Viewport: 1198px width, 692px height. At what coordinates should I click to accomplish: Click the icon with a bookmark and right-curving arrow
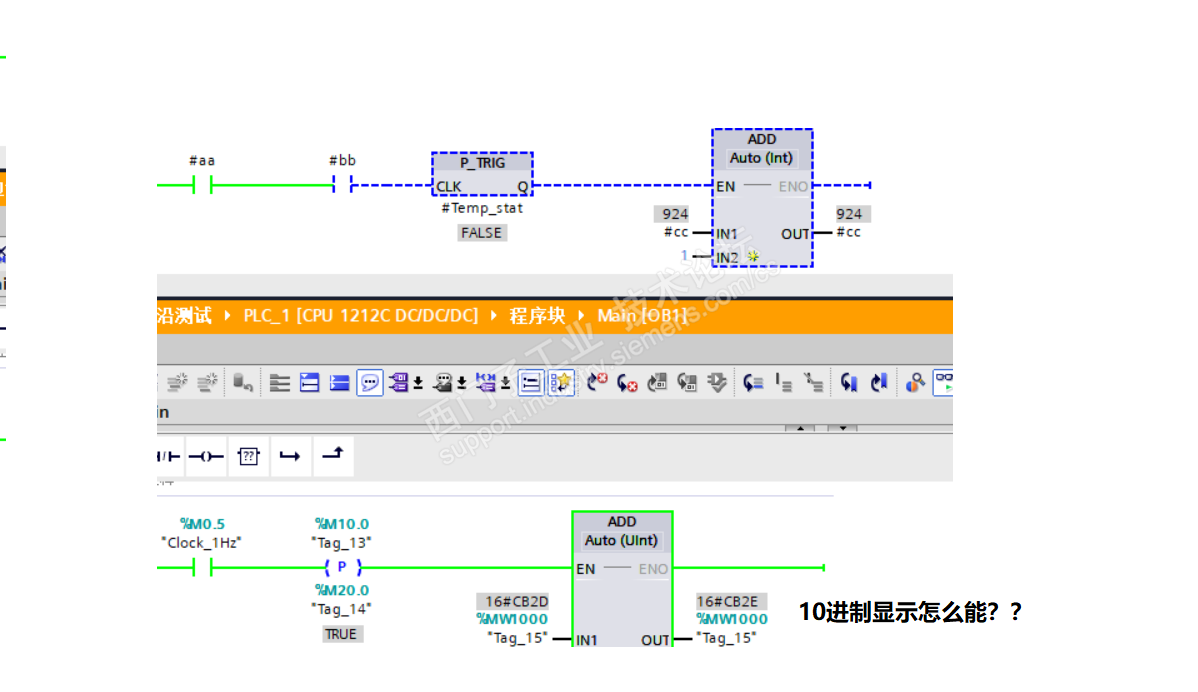click(x=879, y=383)
